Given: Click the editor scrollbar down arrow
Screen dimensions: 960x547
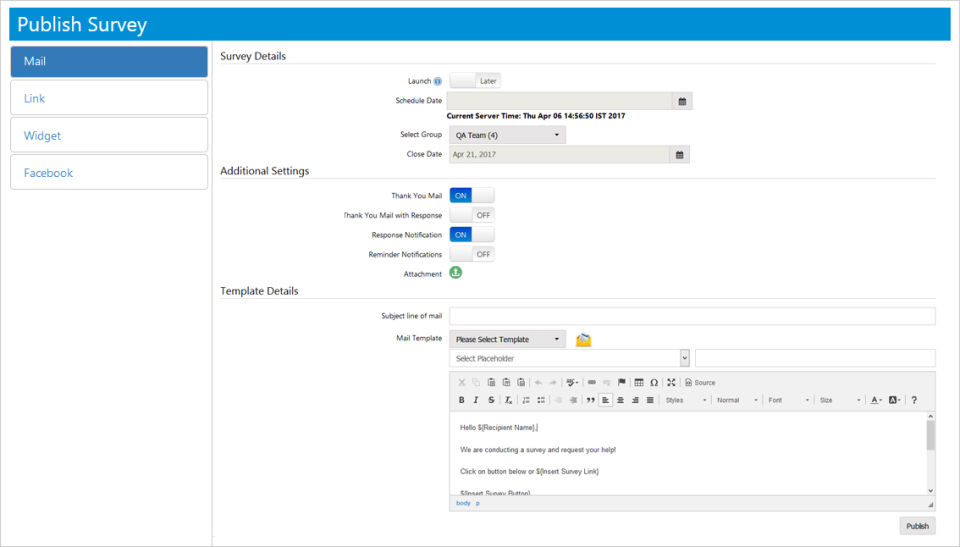Looking at the screenshot, I should coord(931,491).
